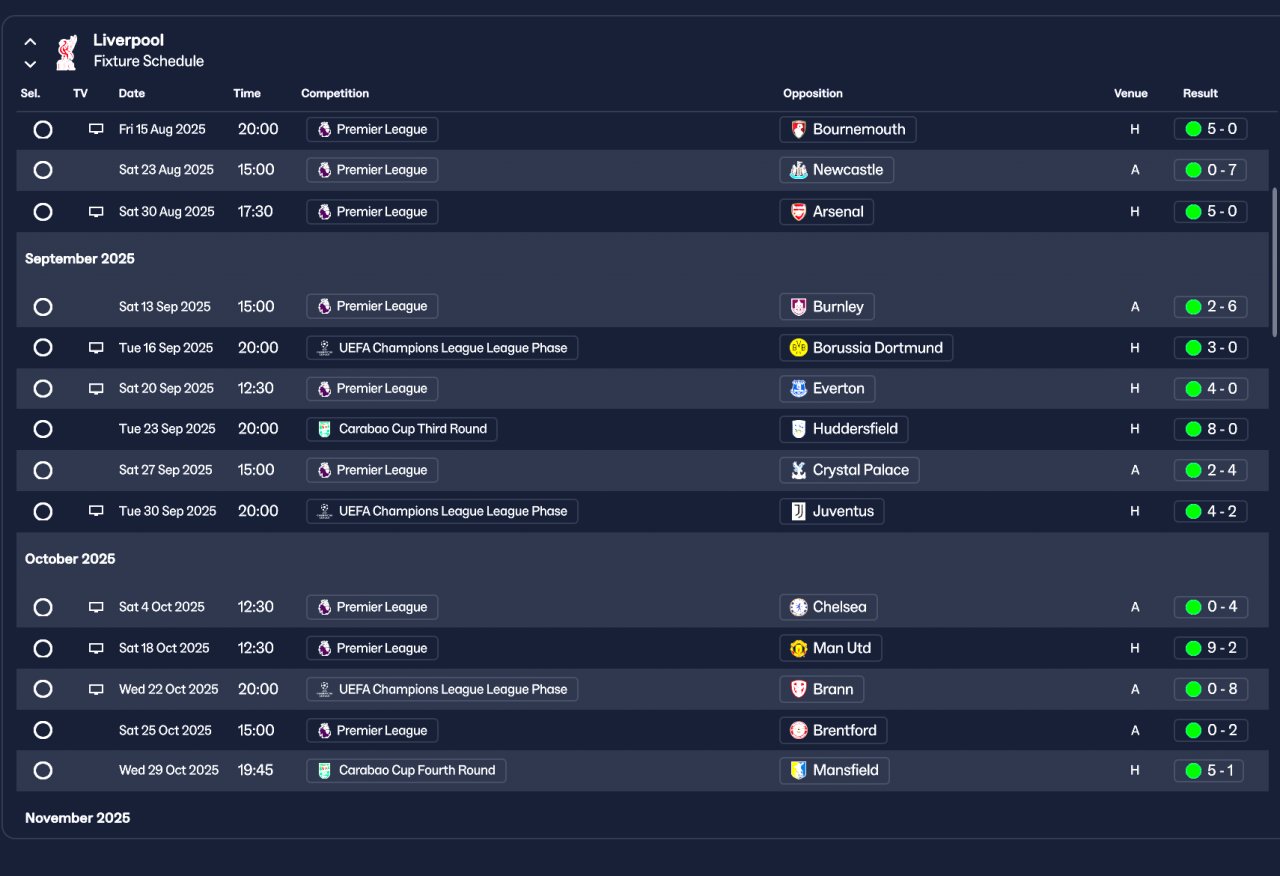The width and height of the screenshot is (1280, 876).
Task: Click the TV icon on the Borussia Dortmund row
Action: pyautogui.click(x=96, y=348)
